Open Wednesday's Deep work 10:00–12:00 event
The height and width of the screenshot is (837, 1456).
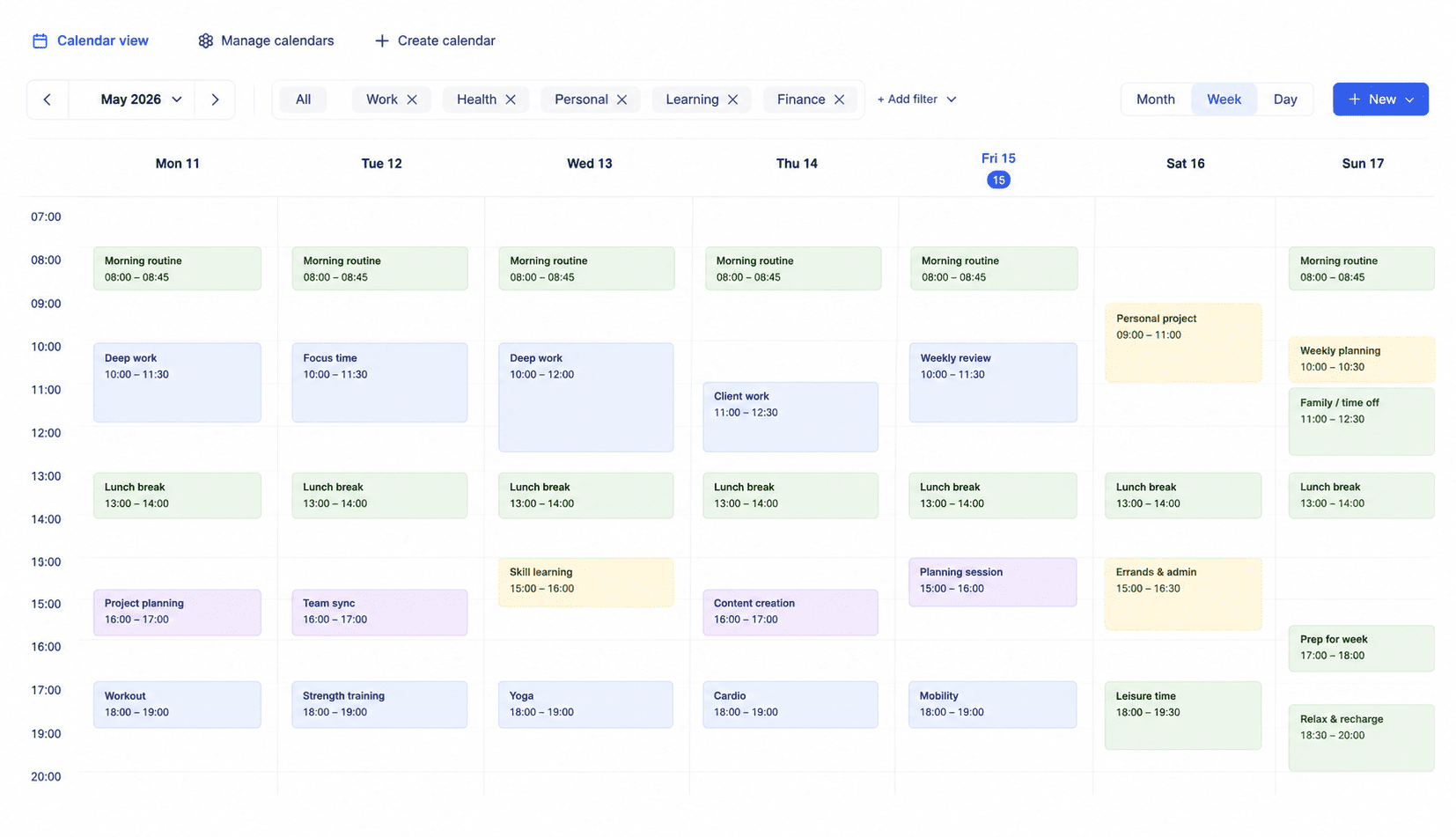[x=586, y=397]
